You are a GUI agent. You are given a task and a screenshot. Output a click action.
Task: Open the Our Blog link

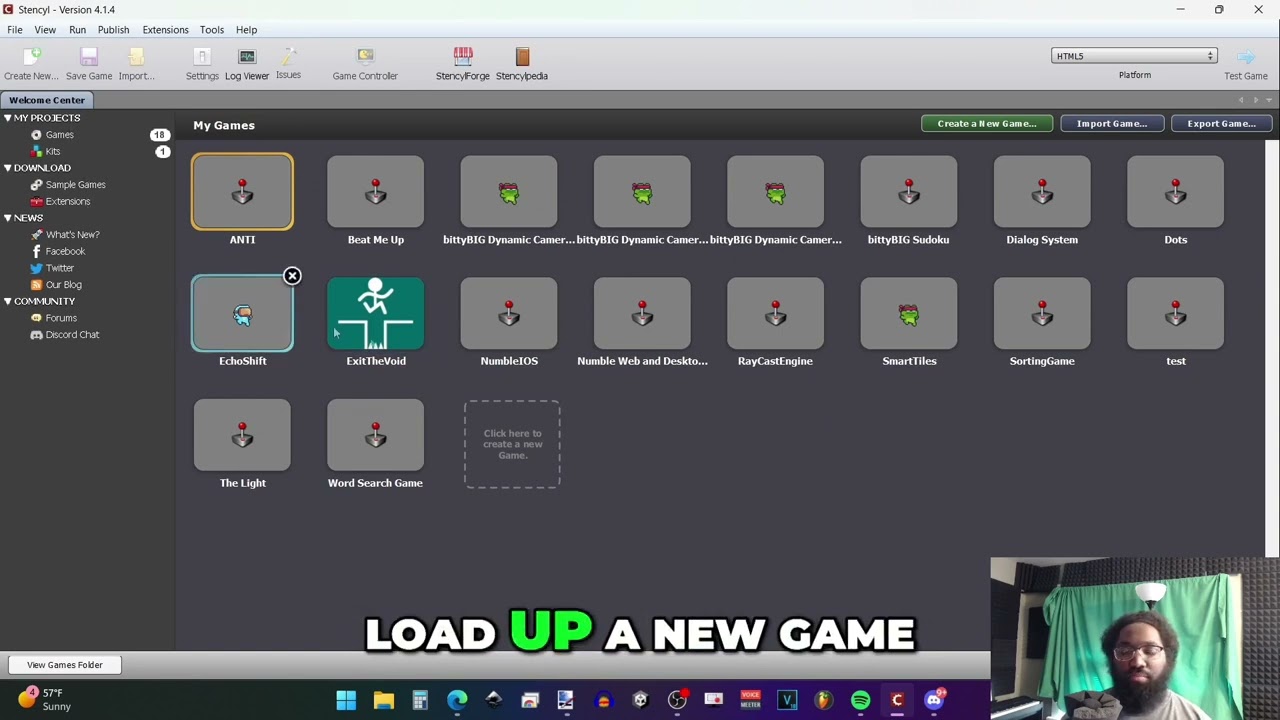[63, 285]
